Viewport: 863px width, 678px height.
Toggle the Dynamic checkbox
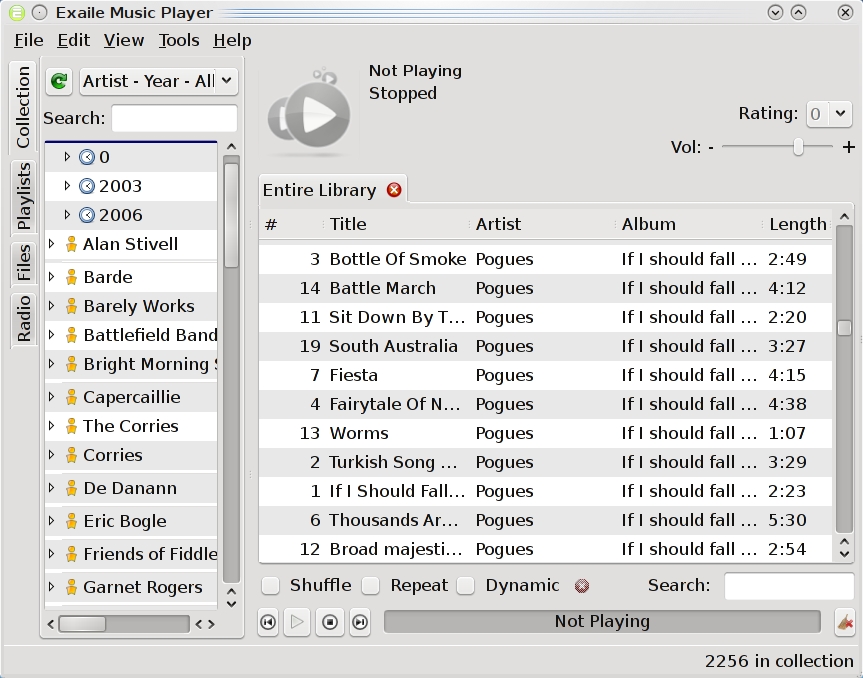466,585
